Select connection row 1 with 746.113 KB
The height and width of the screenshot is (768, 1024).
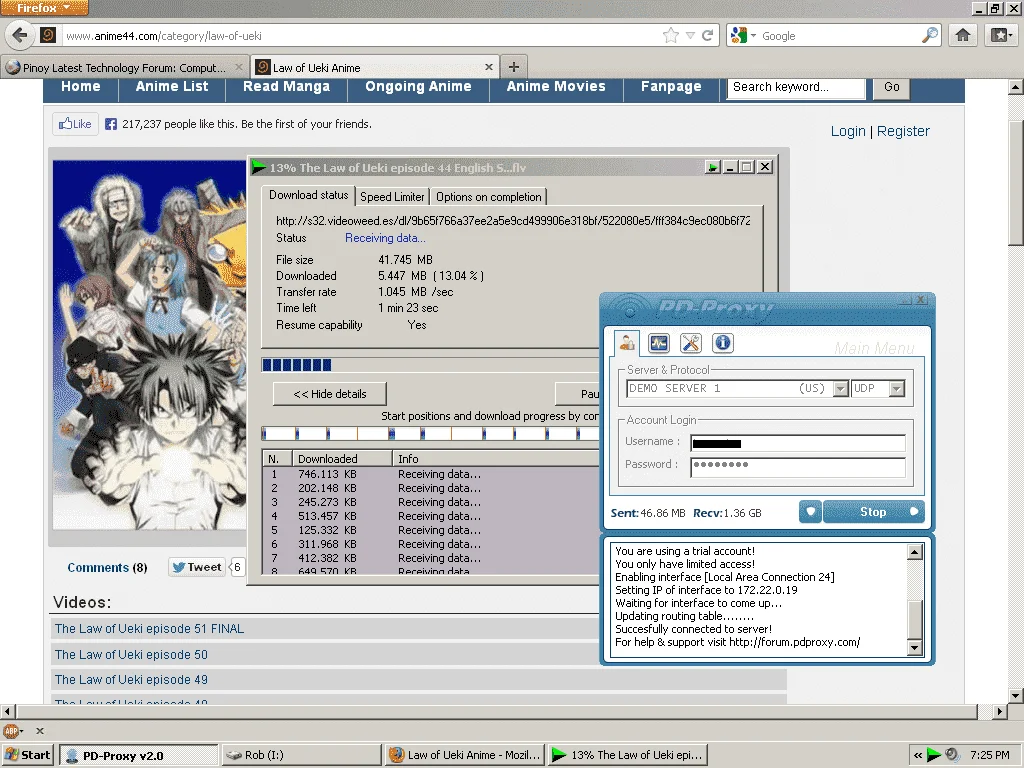pos(431,474)
